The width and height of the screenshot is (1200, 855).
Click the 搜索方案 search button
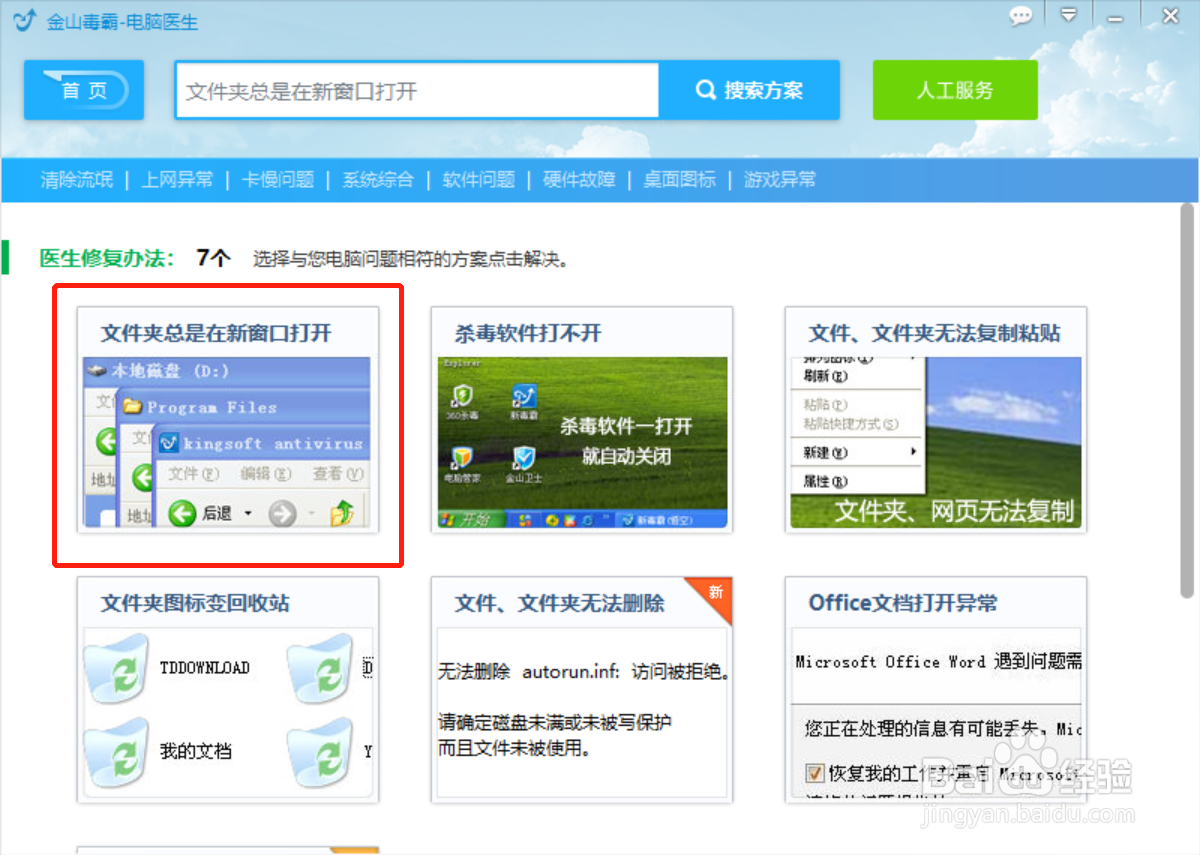pyautogui.click(x=749, y=91)
